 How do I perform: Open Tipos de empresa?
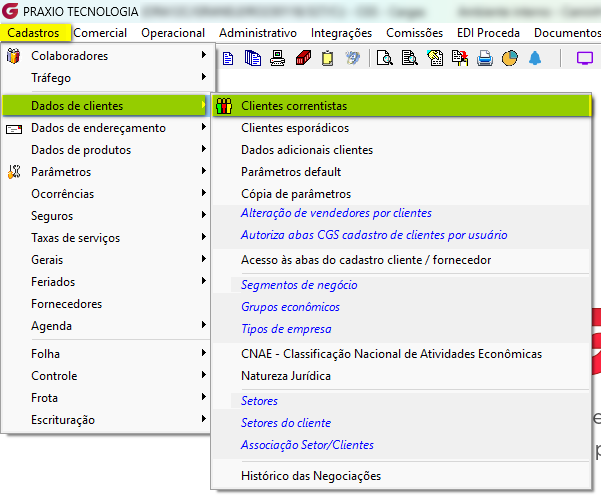(401, 329)
